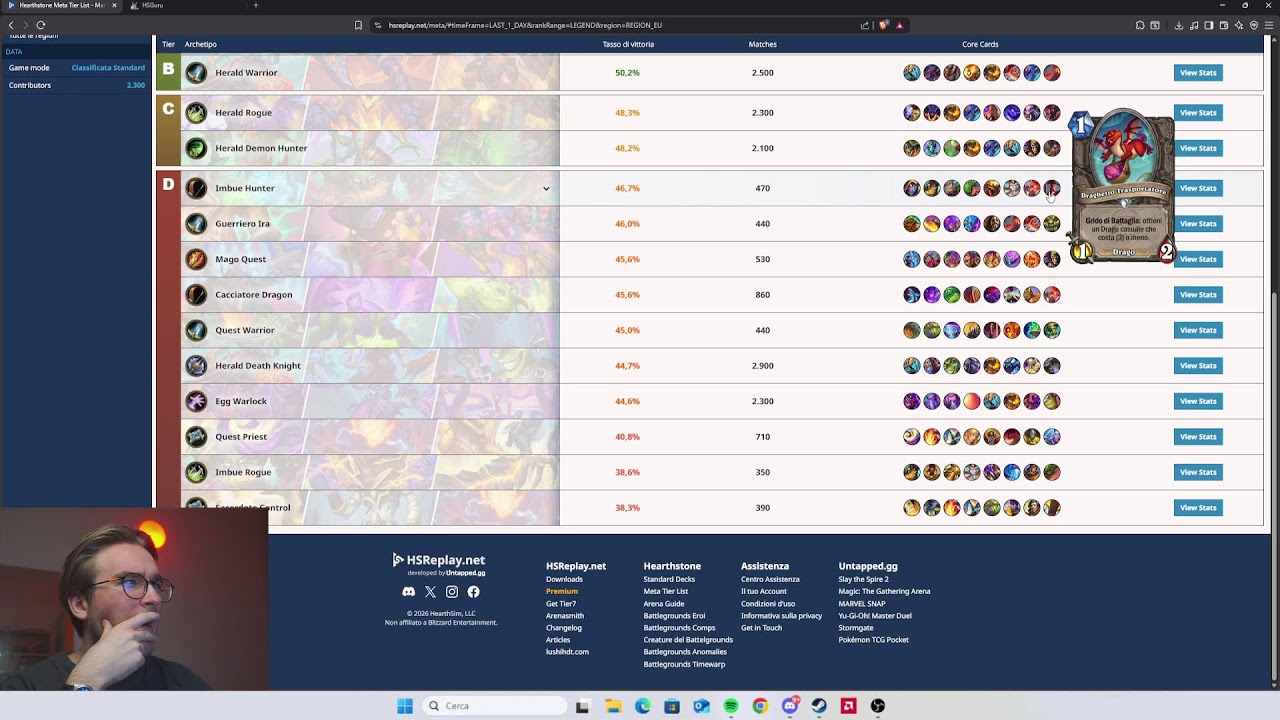Click the HSReplay.net footer logo
The image size is (1280, 720).
(x=439, y=560)
